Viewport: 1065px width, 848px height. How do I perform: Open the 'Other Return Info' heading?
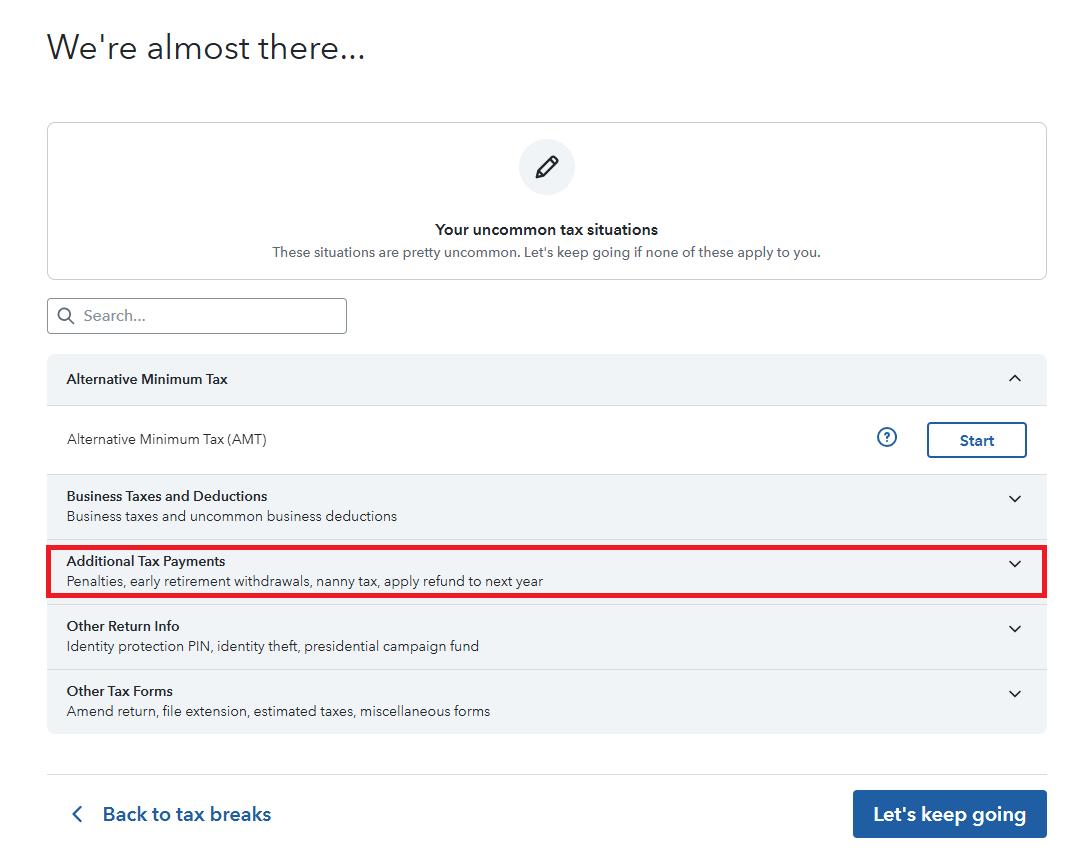click(x=123, y=626)
